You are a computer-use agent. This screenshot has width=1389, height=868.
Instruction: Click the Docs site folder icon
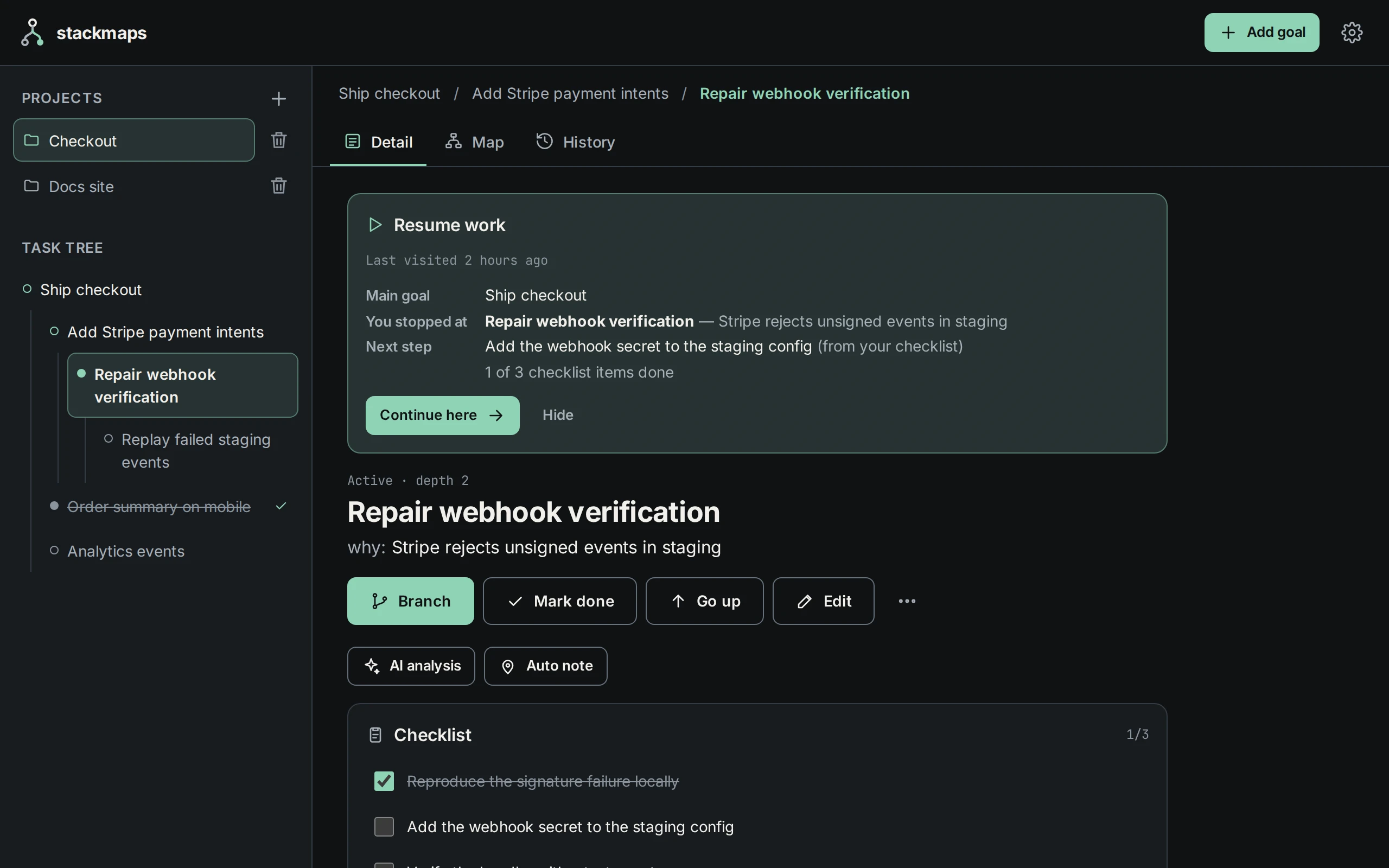(x=31, y=186)
